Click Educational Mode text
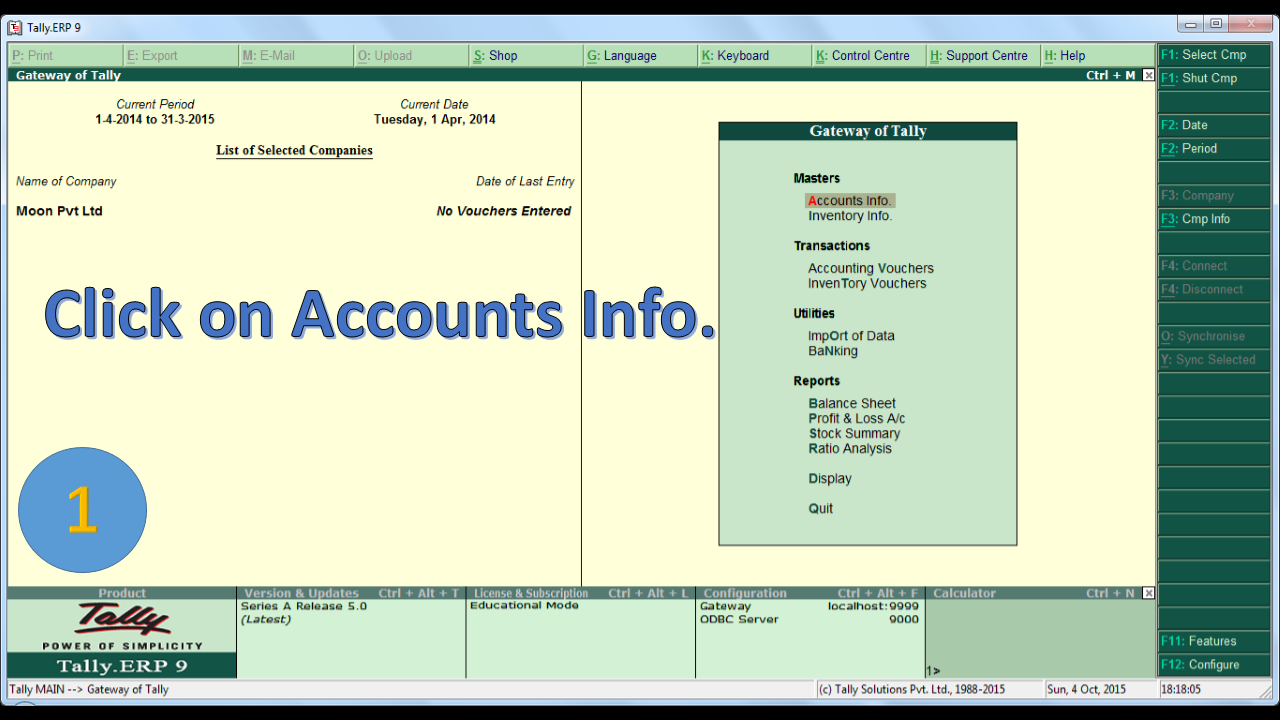Viewport: 1280px width, 720px height. 524,605
